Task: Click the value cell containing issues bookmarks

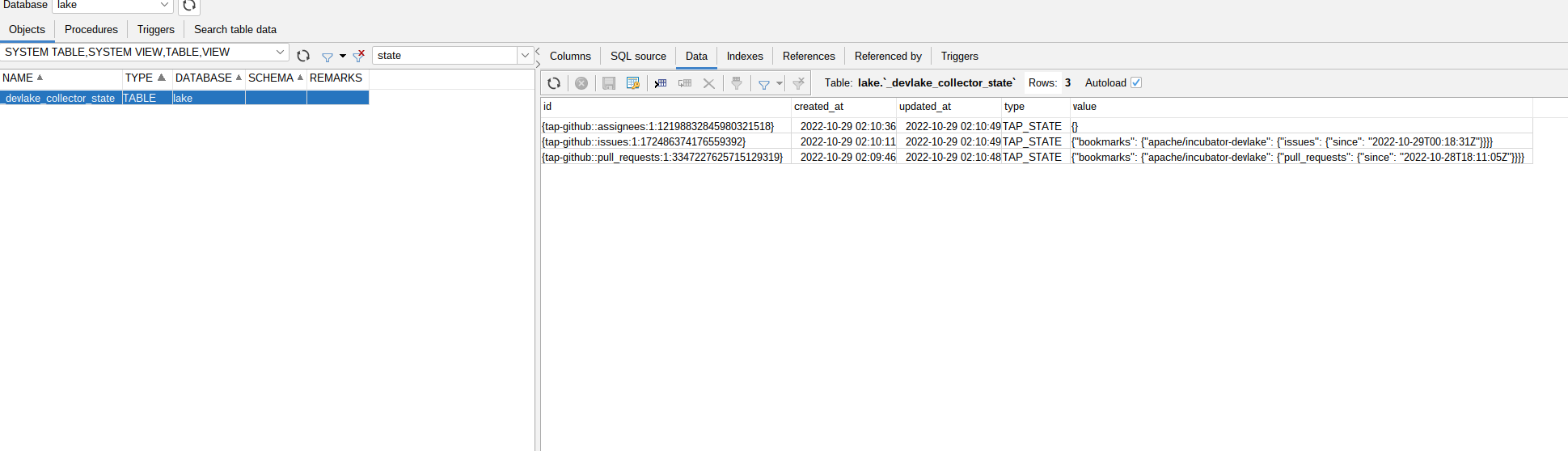Action: tap(1301, 142)
